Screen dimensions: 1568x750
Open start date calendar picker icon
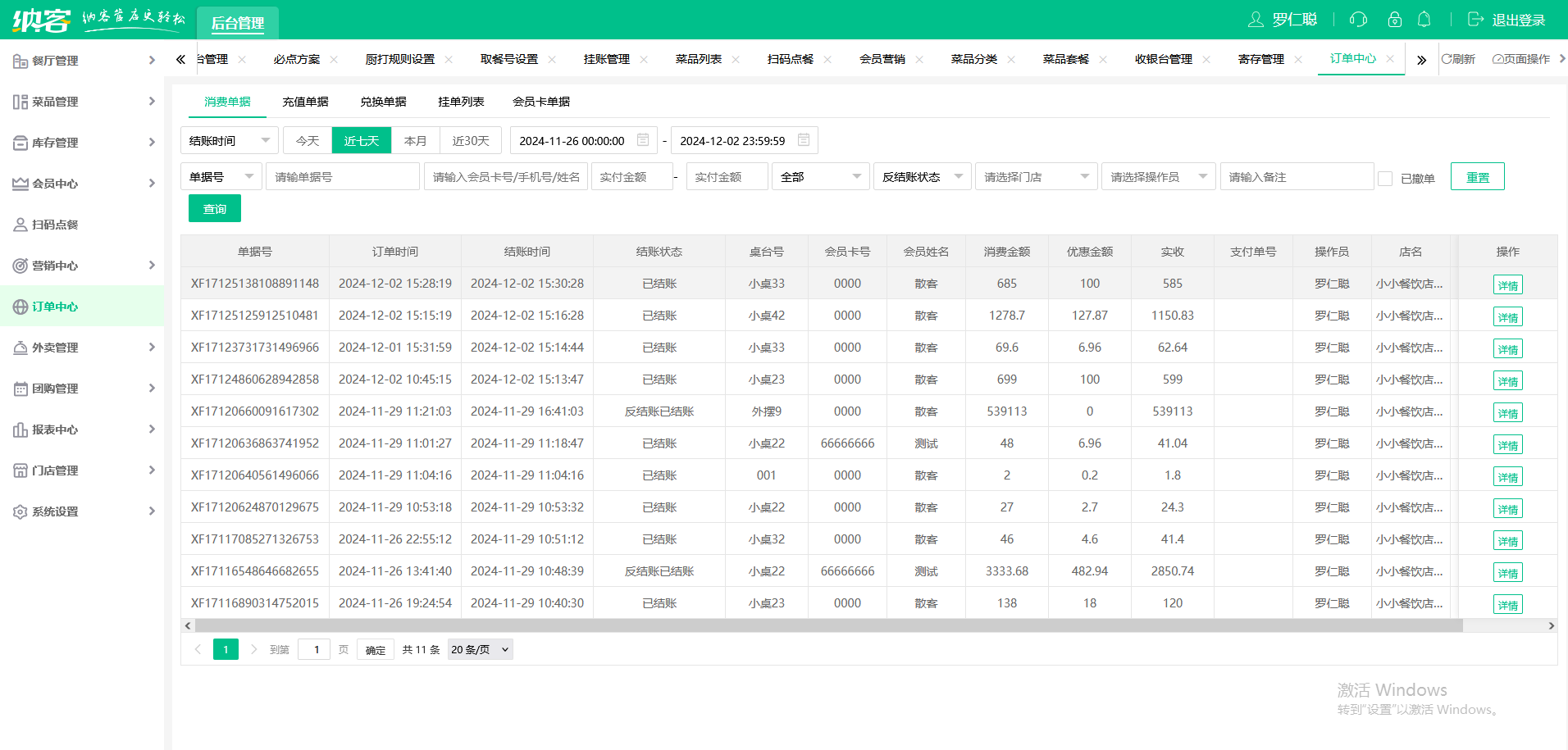[x=643, y=140]
